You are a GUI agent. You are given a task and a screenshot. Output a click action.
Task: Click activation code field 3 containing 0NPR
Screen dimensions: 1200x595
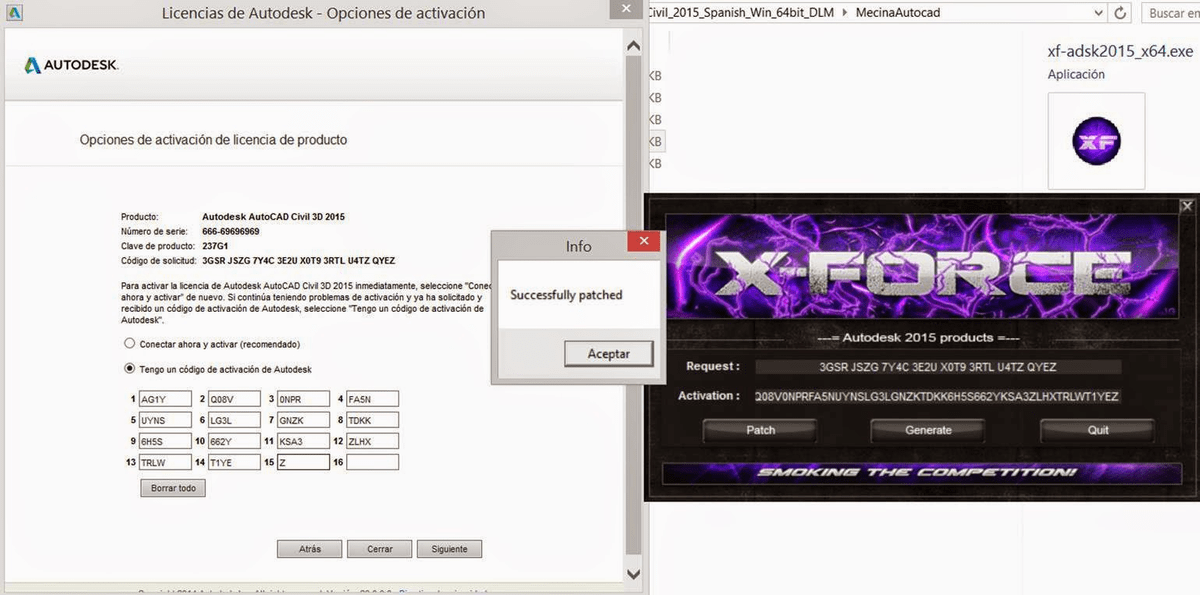[x=303, y=398]
